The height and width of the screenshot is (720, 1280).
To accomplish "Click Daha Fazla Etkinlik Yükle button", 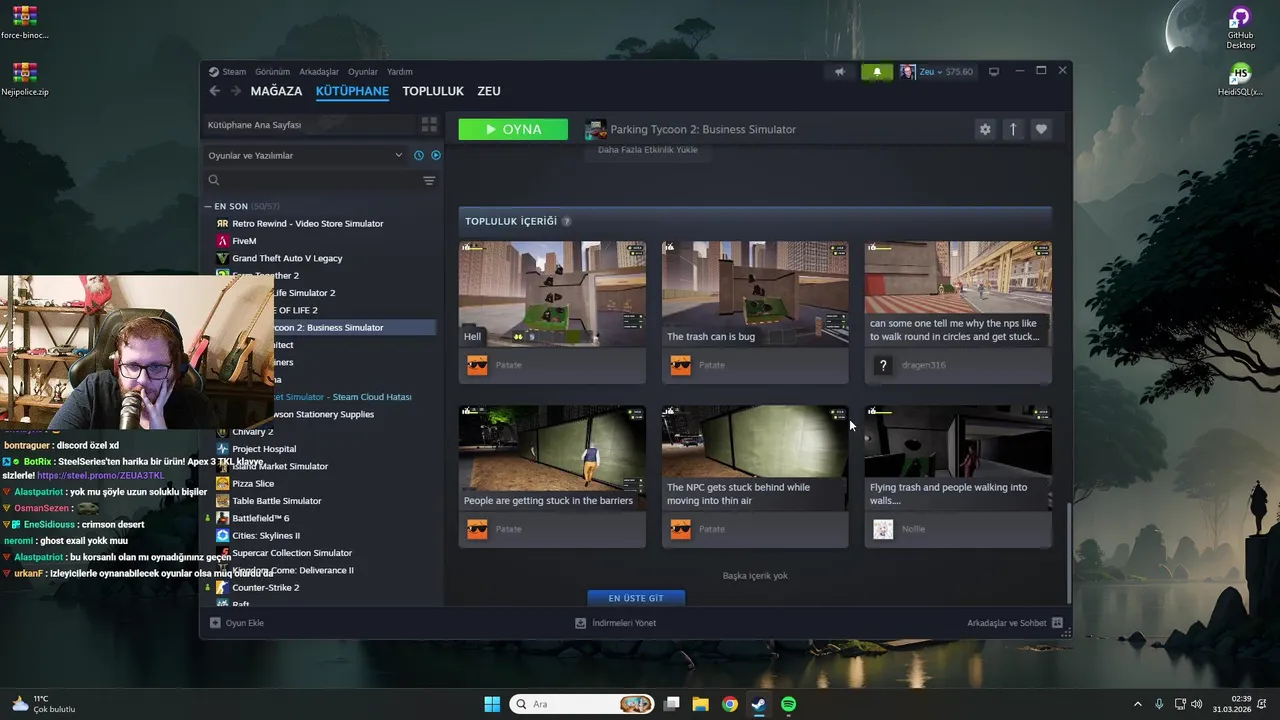I will 648,150.
